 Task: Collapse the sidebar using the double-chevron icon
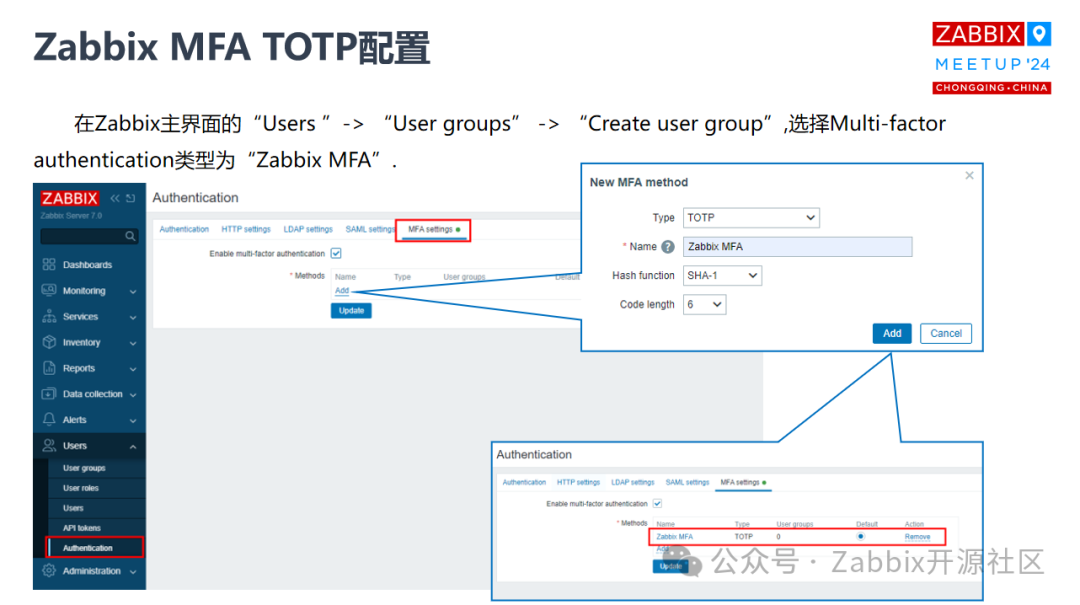pos(115,198)
